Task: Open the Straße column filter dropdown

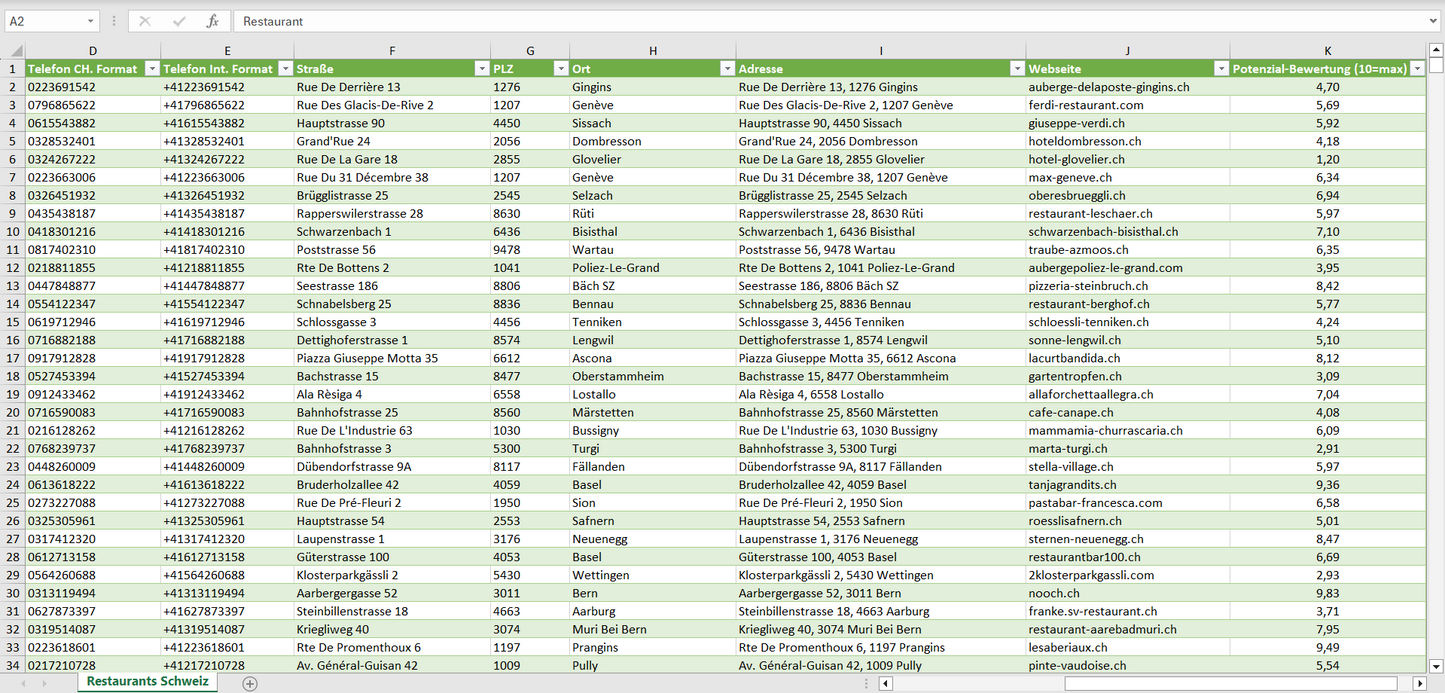Action: [481, 69]
